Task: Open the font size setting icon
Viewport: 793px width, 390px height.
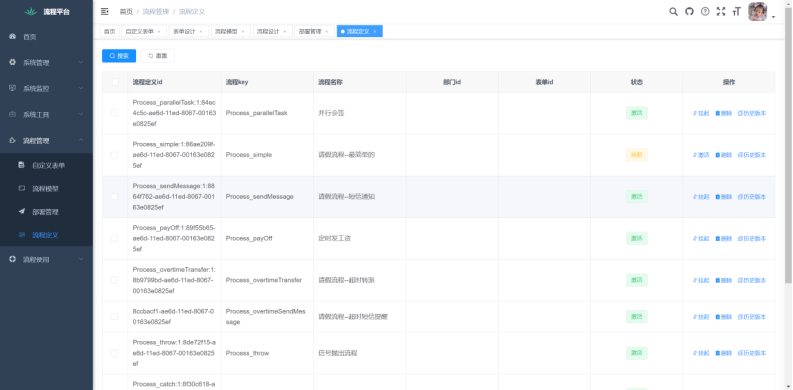Action: 736,12
